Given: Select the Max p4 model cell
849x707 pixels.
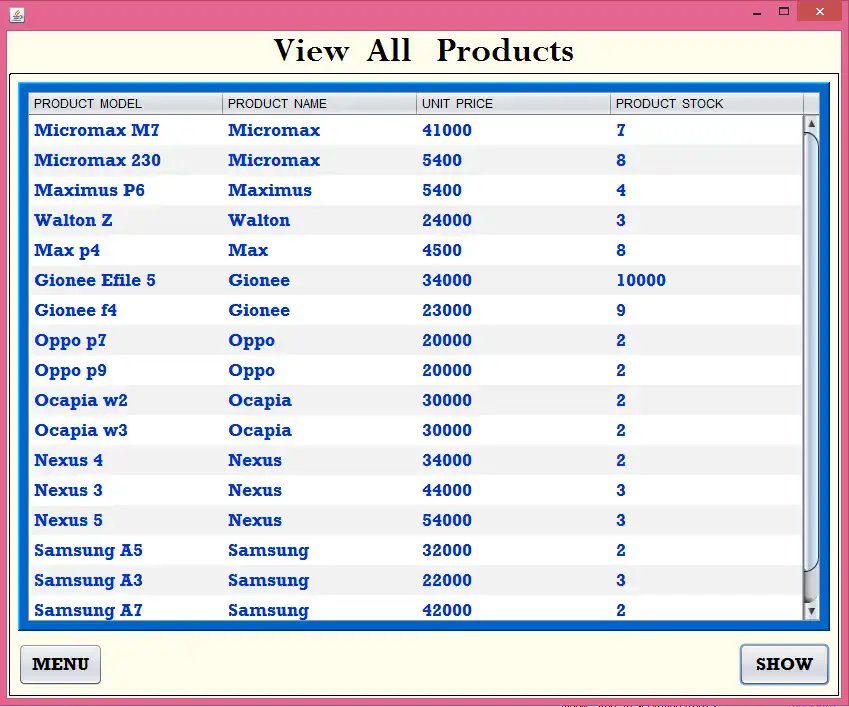Looking at the screenshot, I should click(126, 250).
